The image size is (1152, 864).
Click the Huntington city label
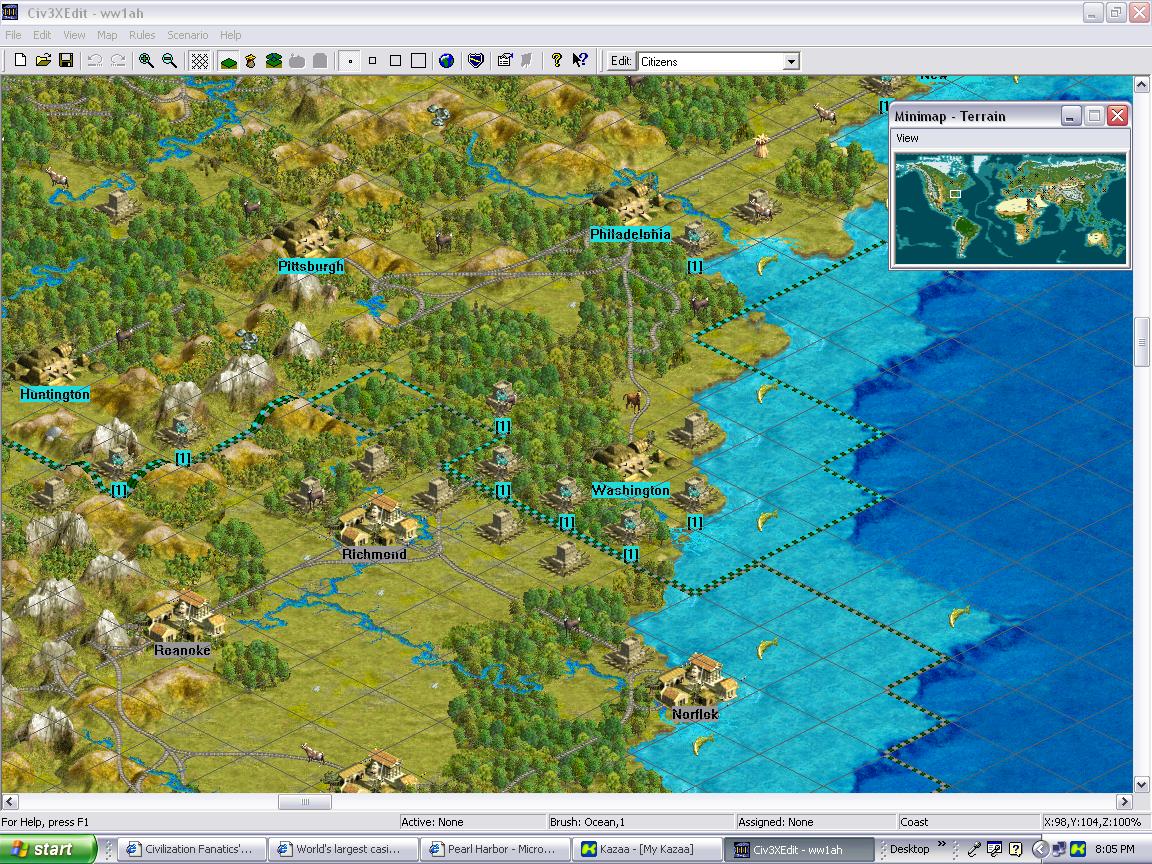[x=54, y=395]
